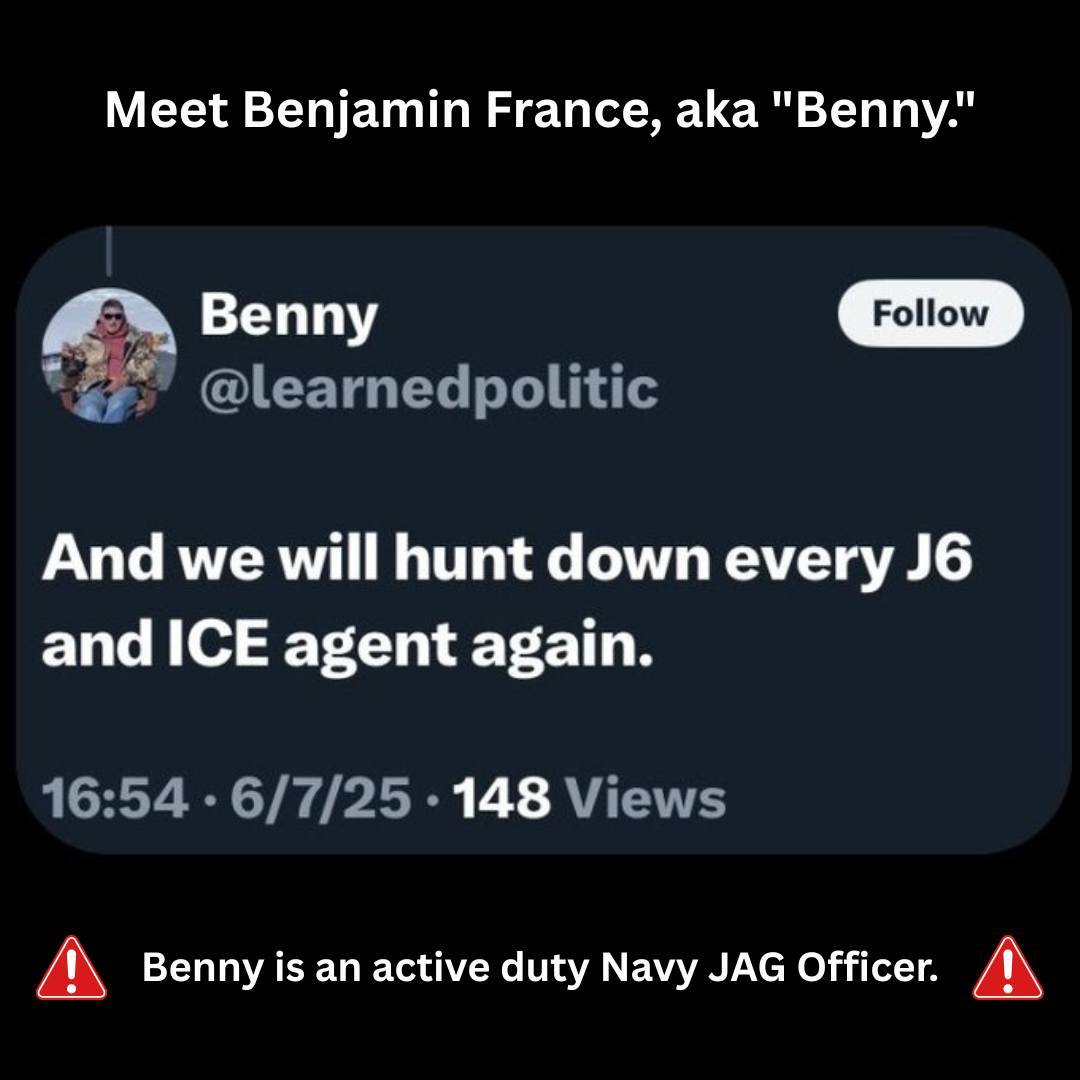This screenshot has height=1080, width=1080.
Task: Click the thread connector line above avatar
Action: 108,252
